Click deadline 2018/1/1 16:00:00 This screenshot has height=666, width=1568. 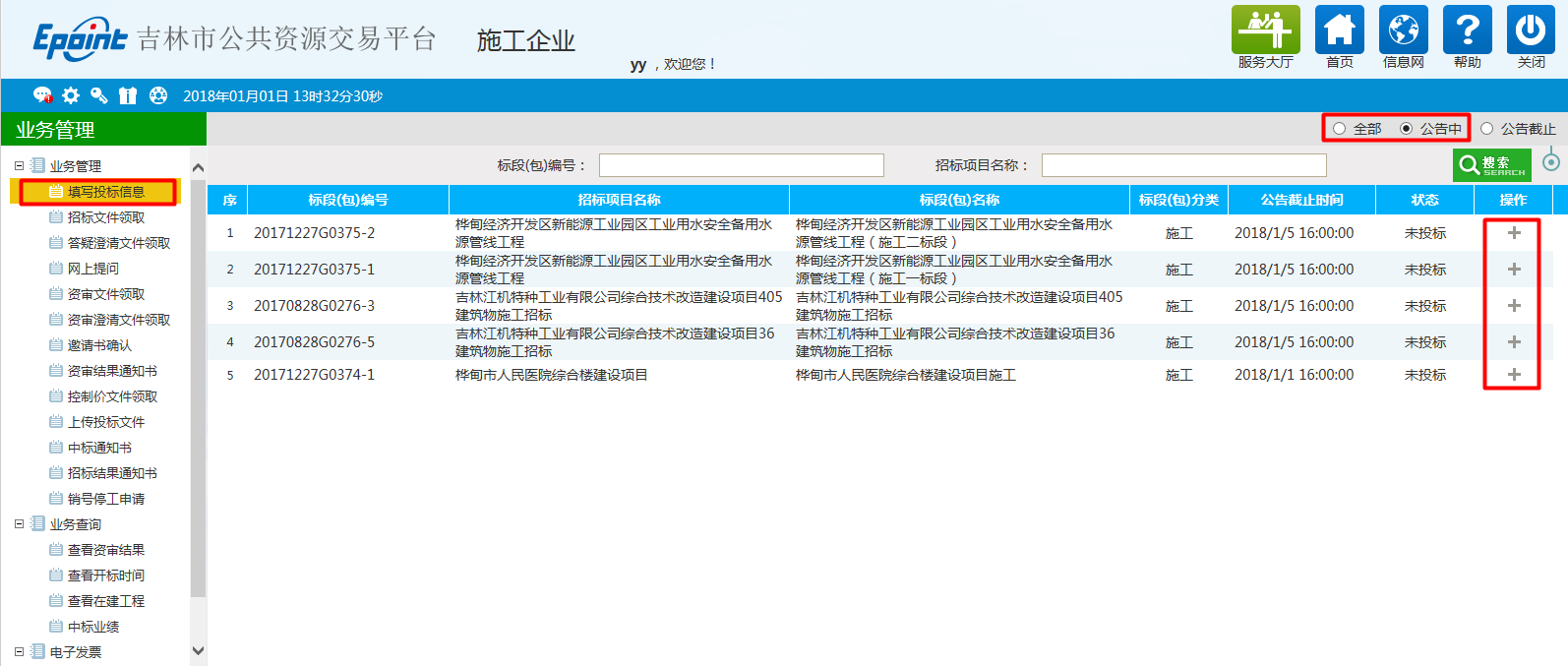[x=1294, y=375]
